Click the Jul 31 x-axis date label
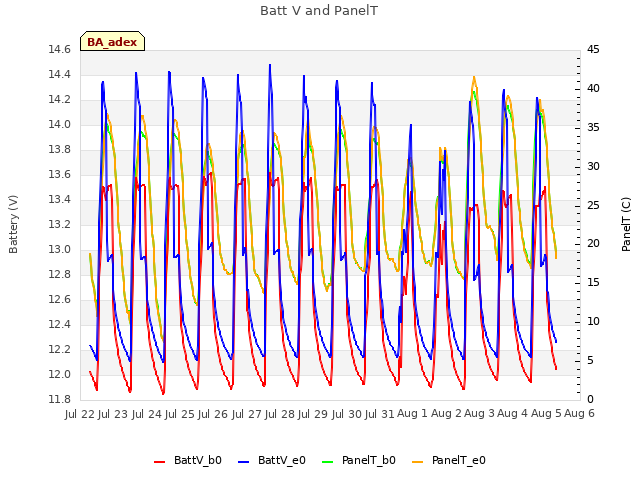 (381, 414)
